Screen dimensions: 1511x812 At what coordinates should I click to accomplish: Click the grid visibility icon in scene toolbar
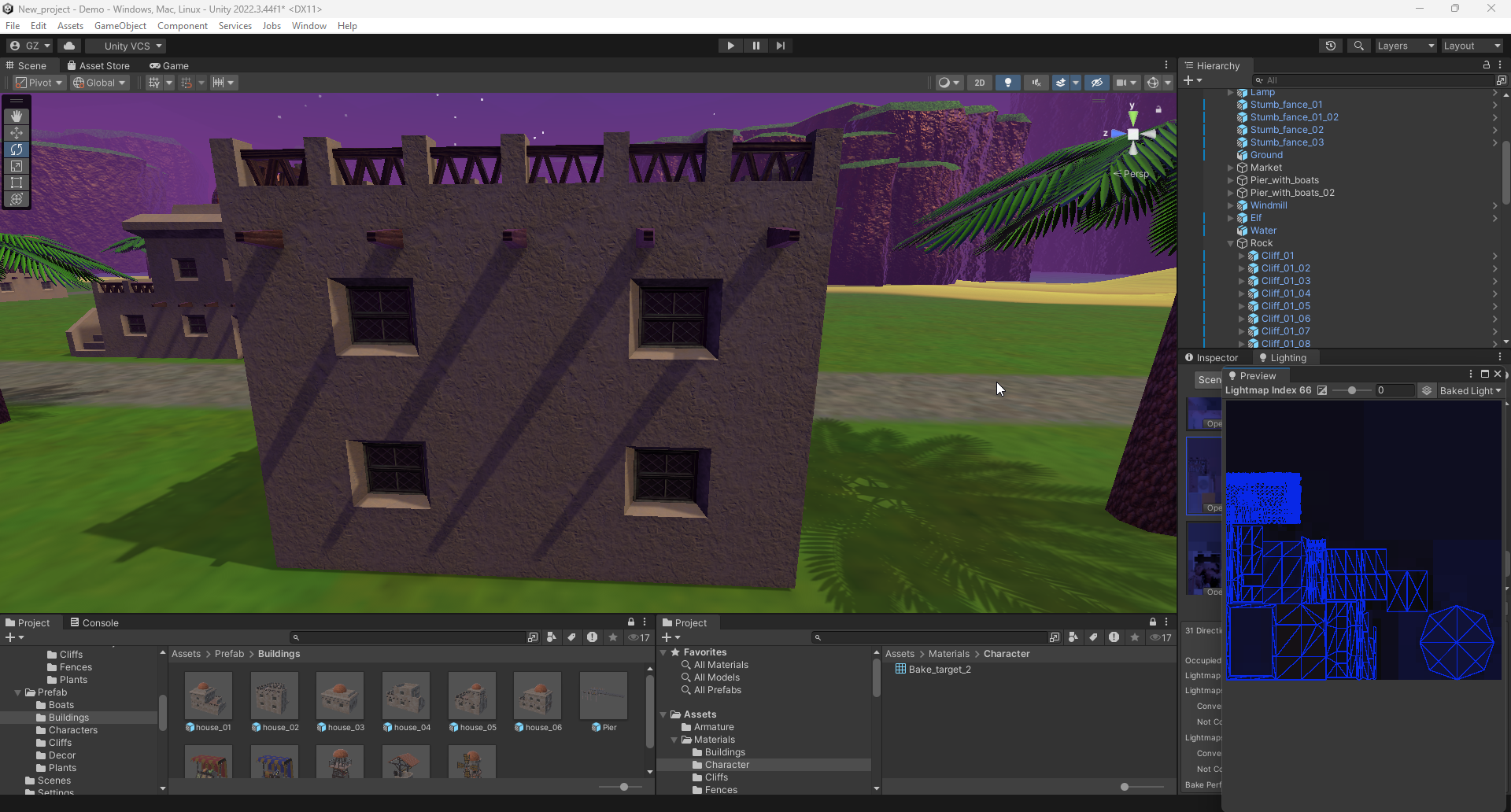(154, 83)
